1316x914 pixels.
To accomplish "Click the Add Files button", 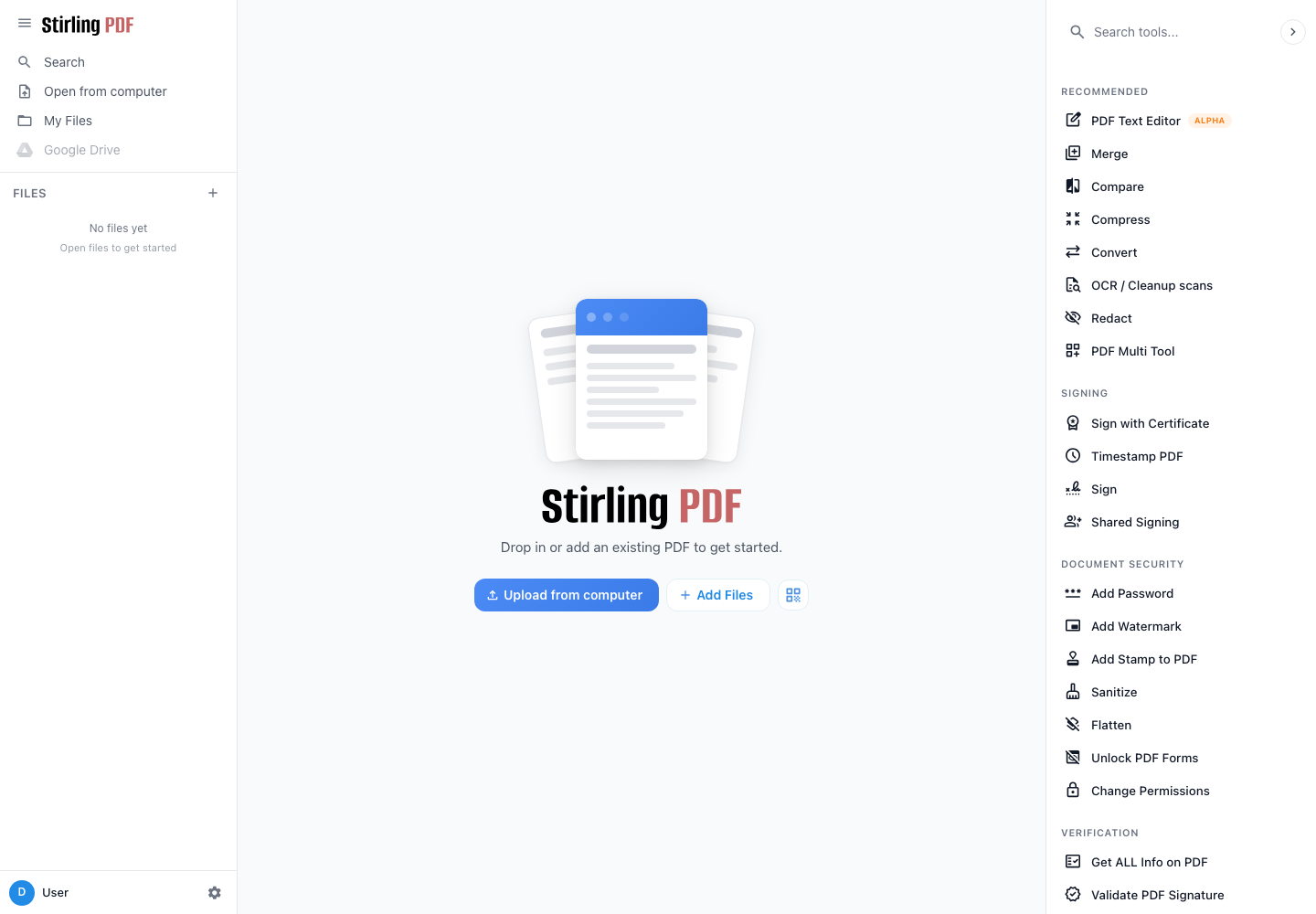I will tap(717, 595).
